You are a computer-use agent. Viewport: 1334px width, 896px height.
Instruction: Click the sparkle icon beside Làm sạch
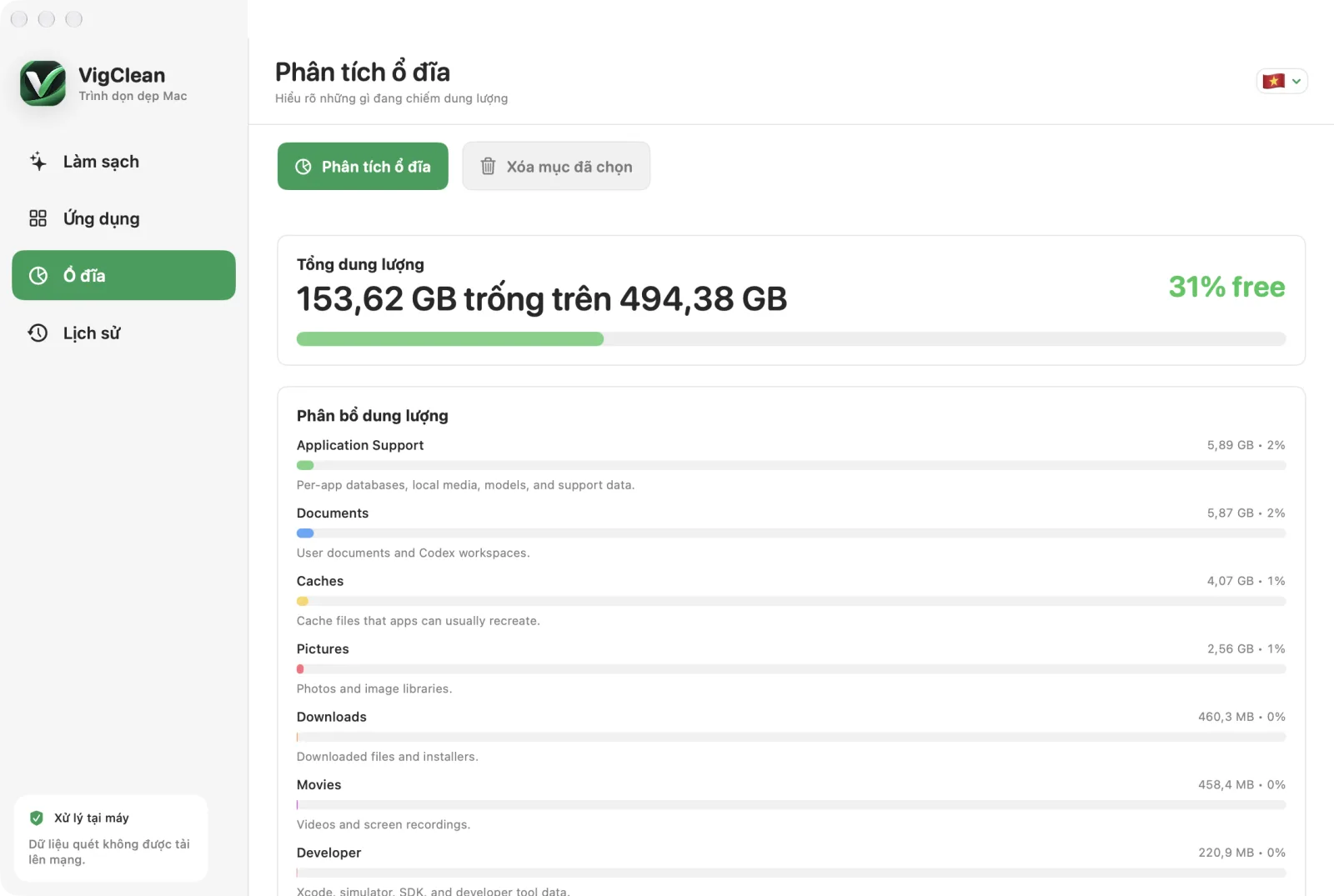click(38, 162)
